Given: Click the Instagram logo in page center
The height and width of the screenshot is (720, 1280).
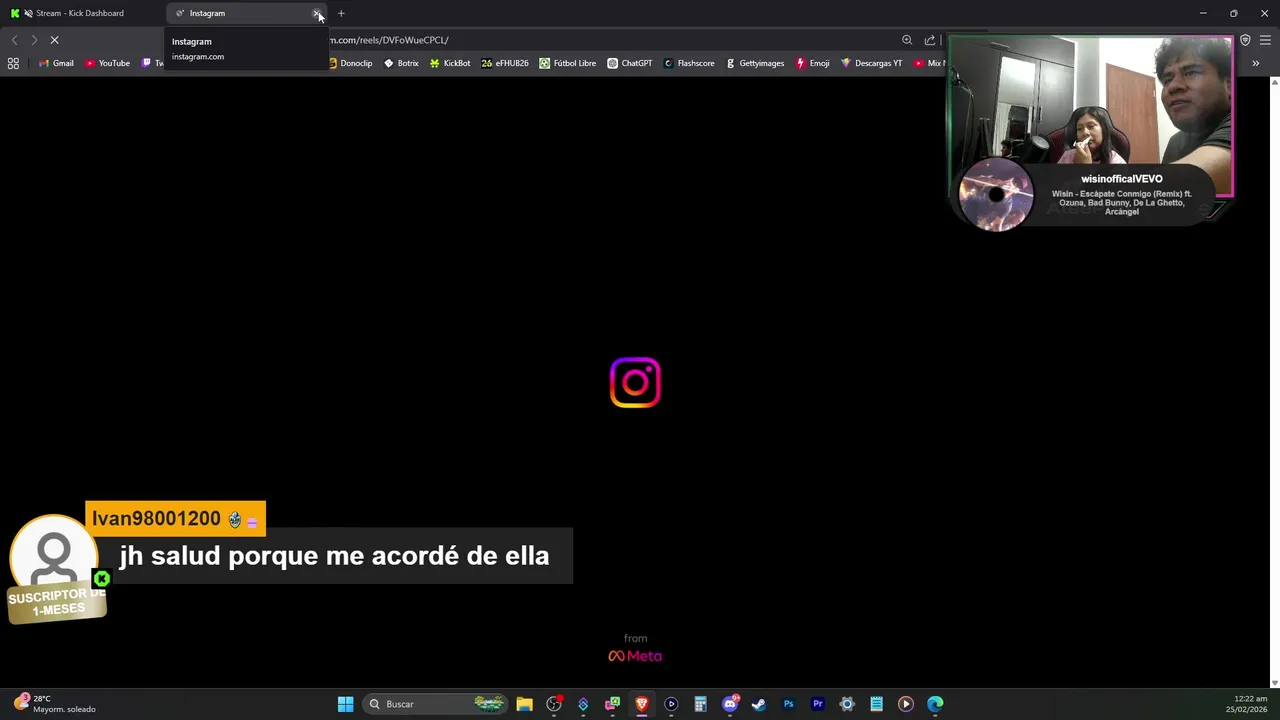Looking at the screenshot, I should click(x=635, y=382).
